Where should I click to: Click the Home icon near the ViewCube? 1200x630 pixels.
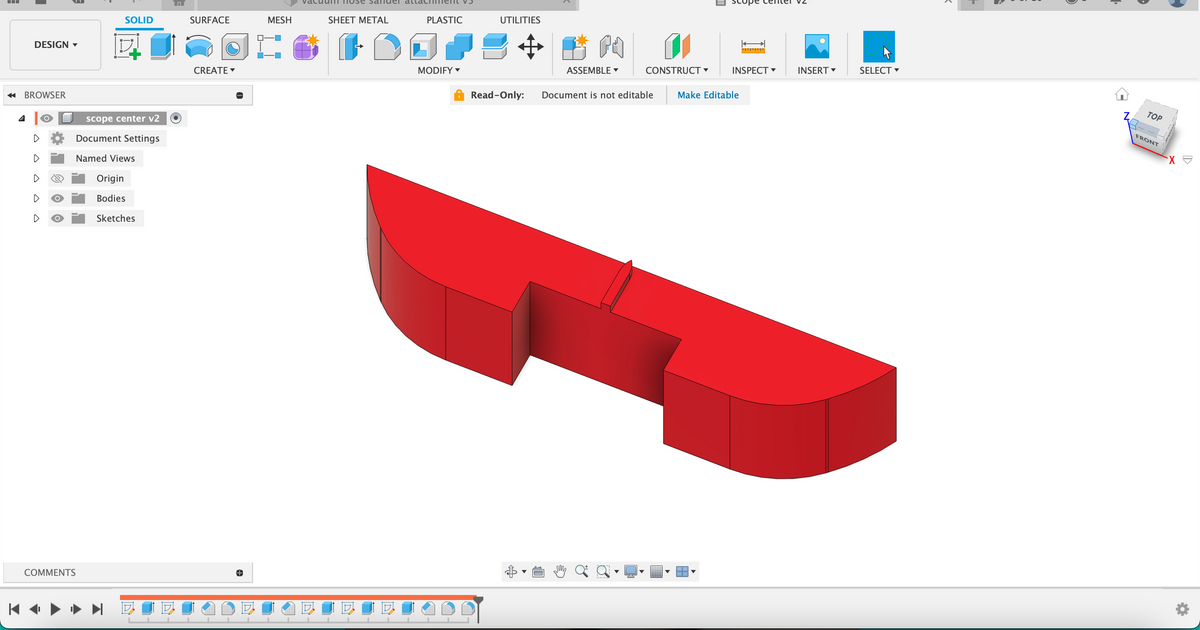tap(1122, 94)
